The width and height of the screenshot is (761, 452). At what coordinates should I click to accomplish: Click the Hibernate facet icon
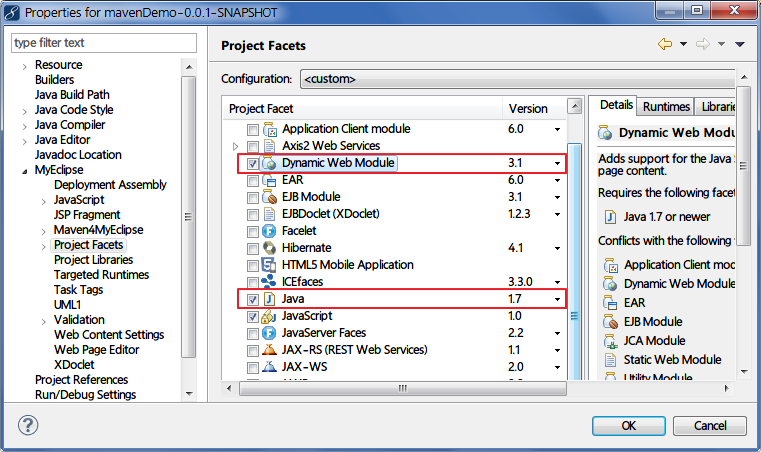(x=269, y=248)
